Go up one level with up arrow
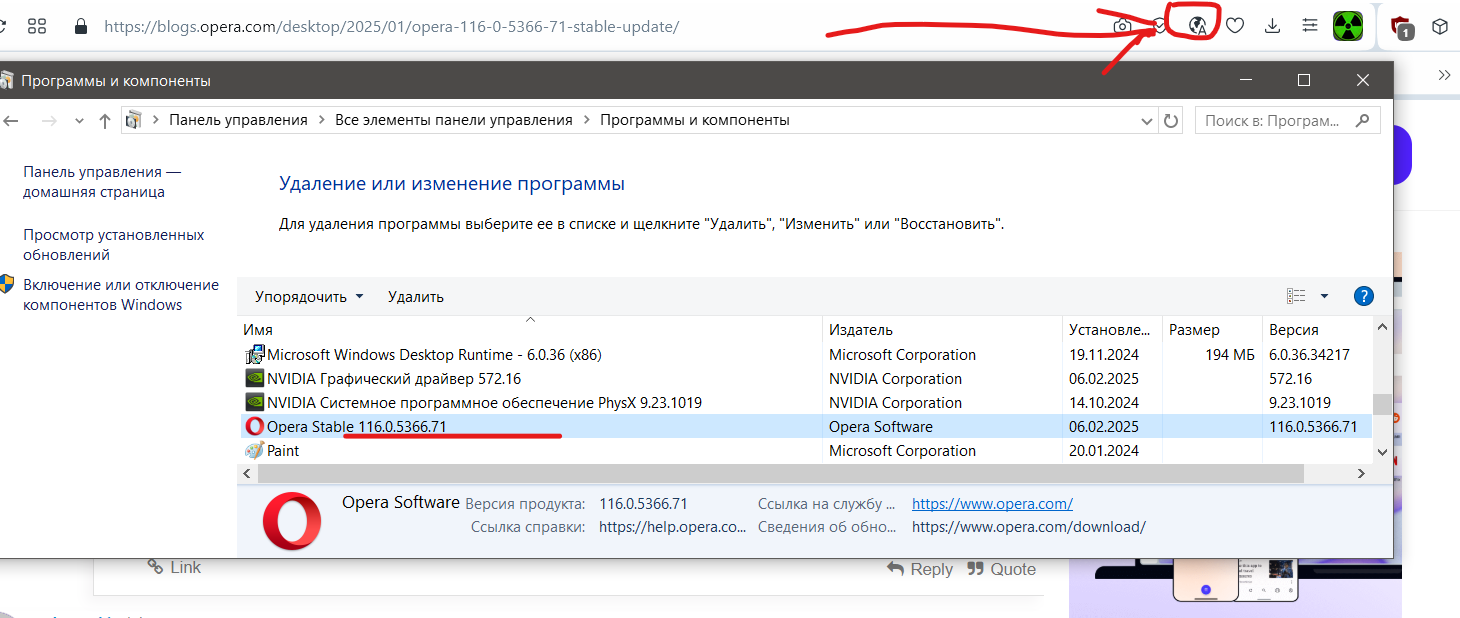Screen dimensions: 1460x618 point(105,121)
